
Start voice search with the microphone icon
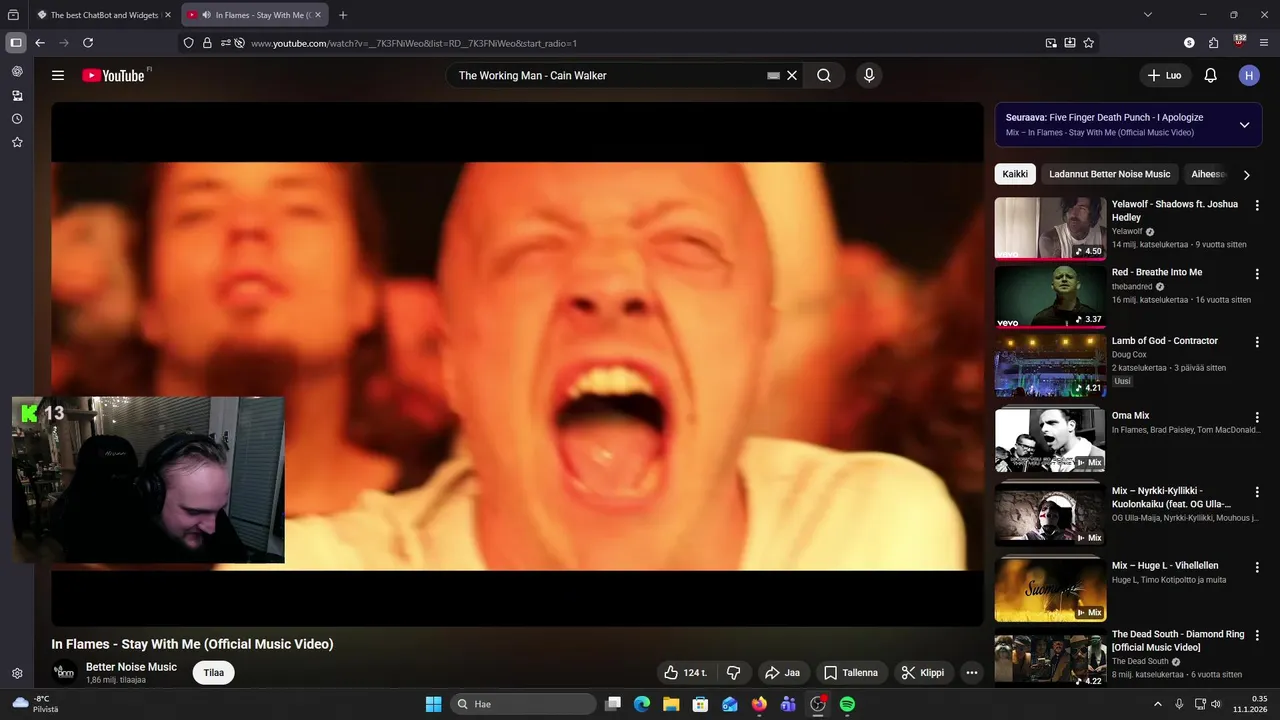[869, 75]
